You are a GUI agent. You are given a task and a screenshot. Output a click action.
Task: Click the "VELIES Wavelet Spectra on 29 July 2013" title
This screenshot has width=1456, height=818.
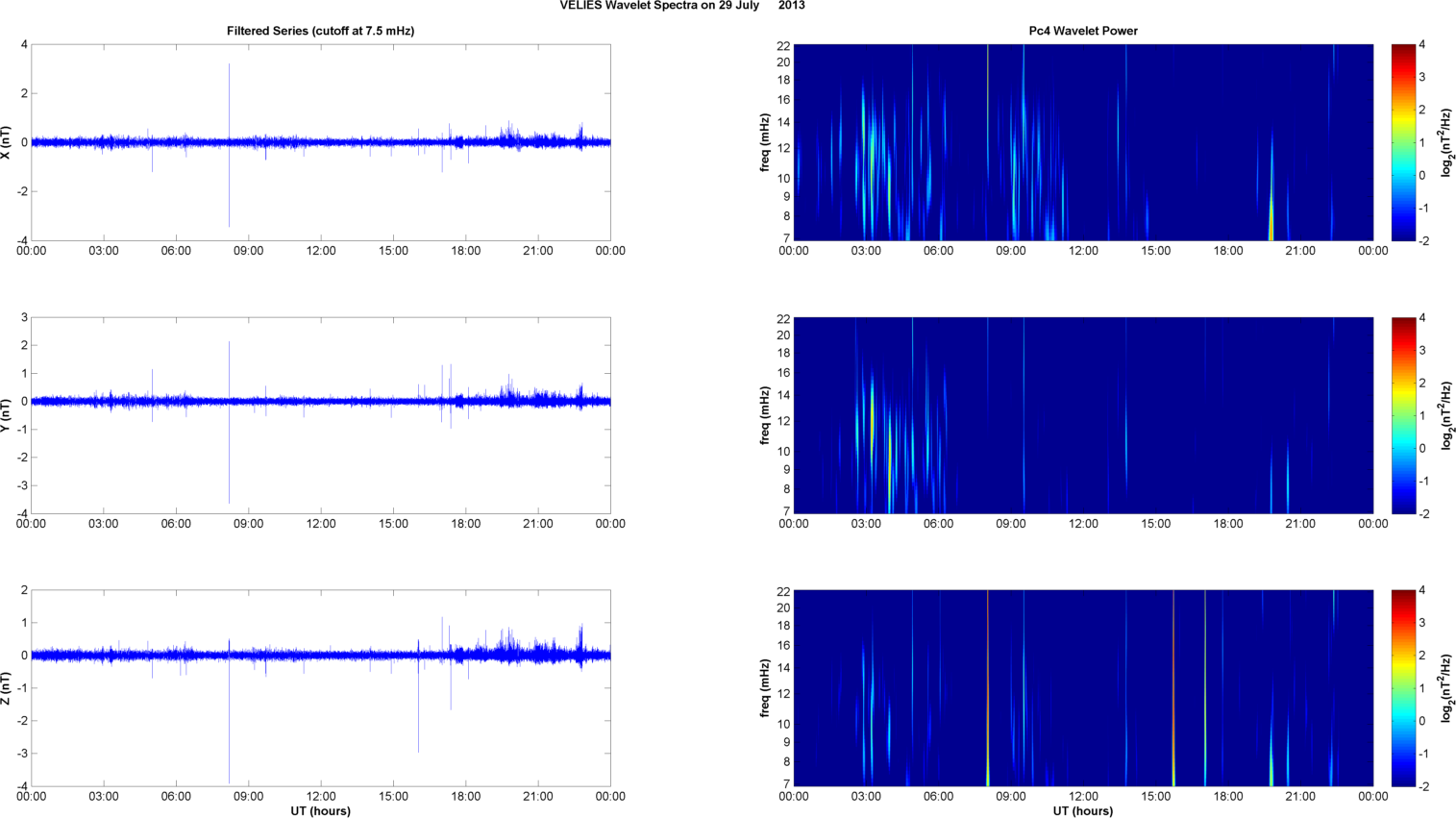(x=682, y=6)
